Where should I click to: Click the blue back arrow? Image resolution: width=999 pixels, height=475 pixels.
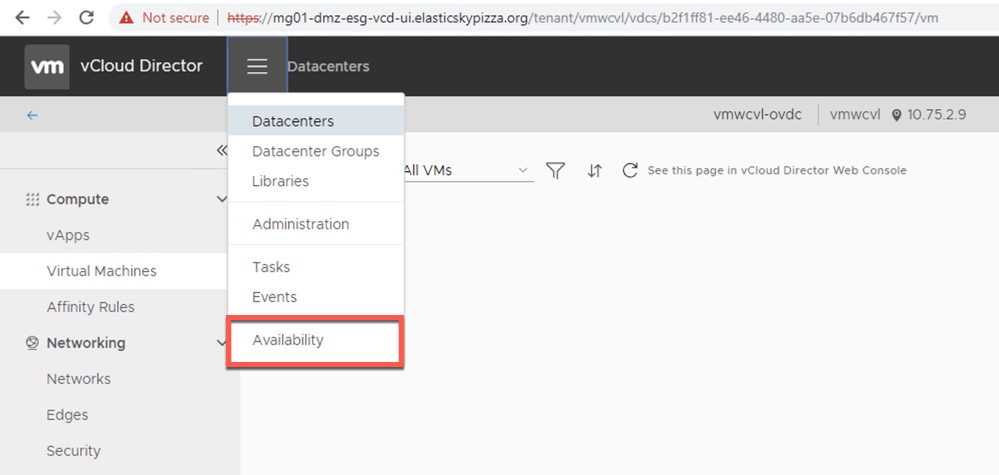32,115
